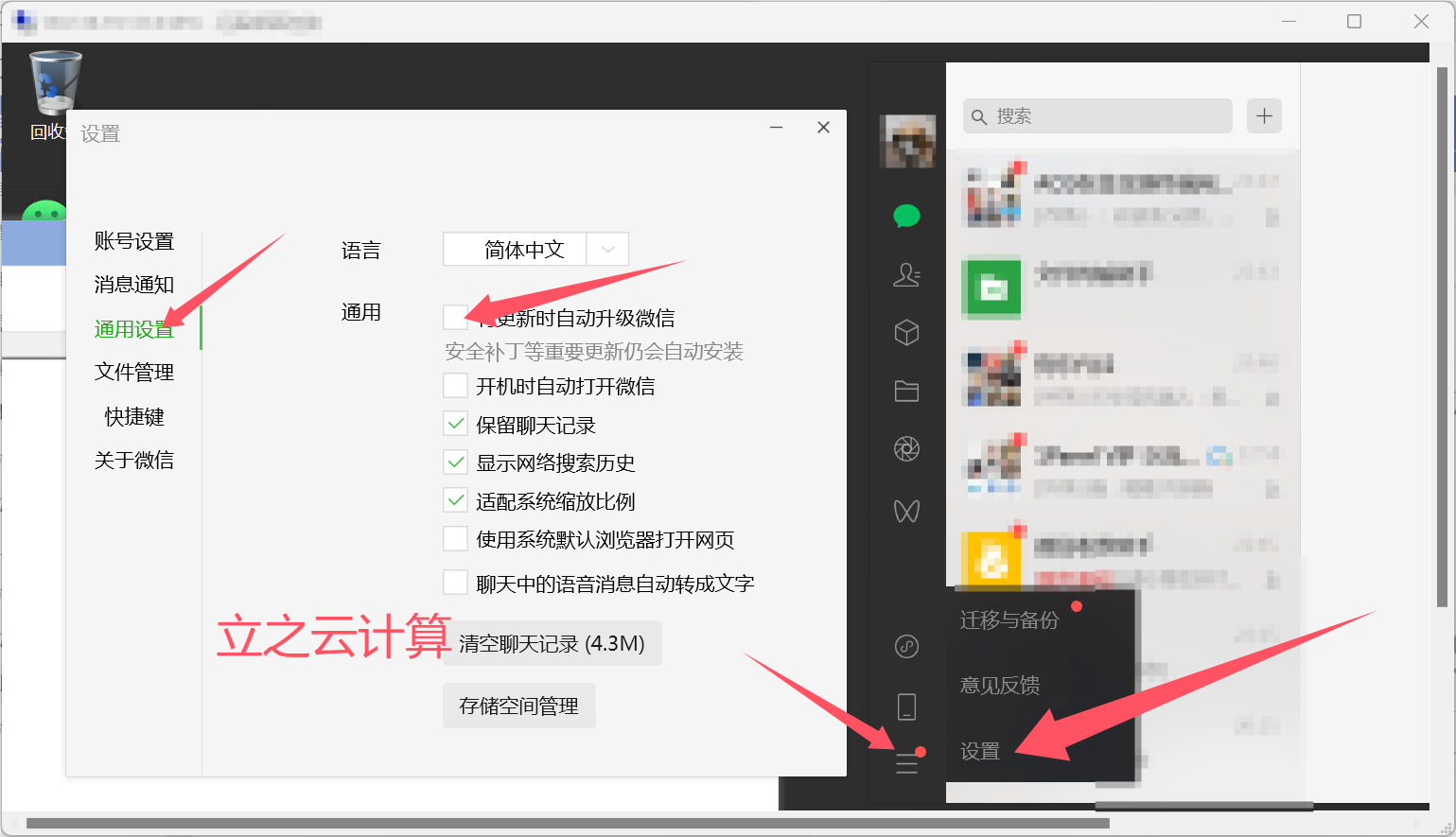The image size is (1456, 837).
Task: Click the profile avatar in WeChat sidebar
Action: [907, 141]
